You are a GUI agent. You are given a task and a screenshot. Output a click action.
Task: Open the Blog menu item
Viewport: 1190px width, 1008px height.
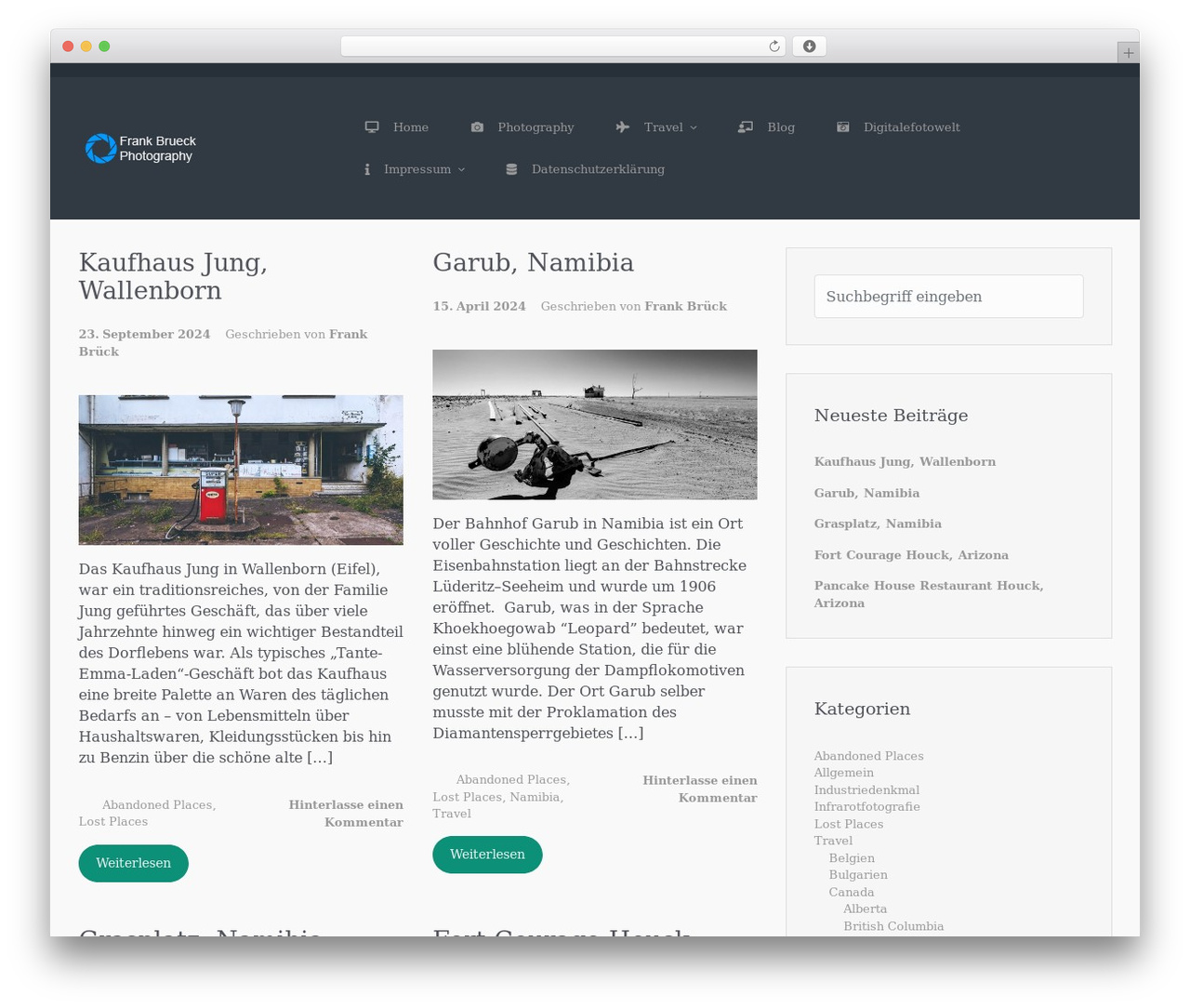(781, 127)
